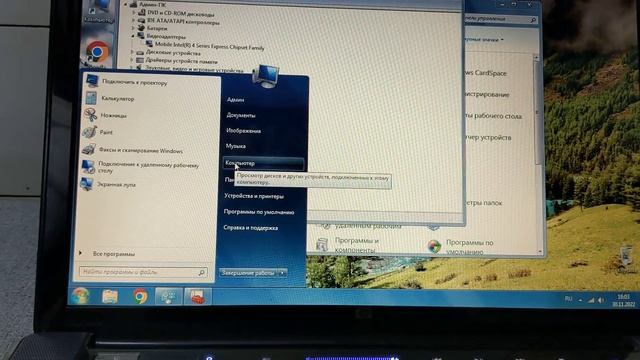640x360 pixels.
Task: Open Админ user folder in Start menu
Action: click(x=236, y=100)
